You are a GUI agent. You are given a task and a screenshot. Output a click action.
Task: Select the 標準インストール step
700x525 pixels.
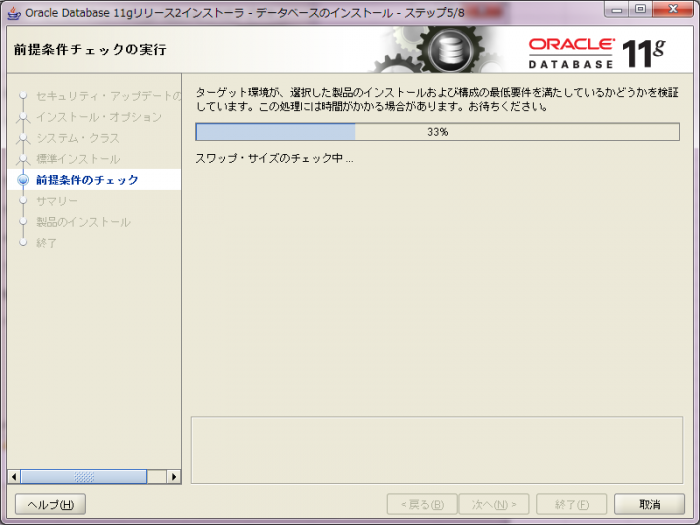[78, 159]
